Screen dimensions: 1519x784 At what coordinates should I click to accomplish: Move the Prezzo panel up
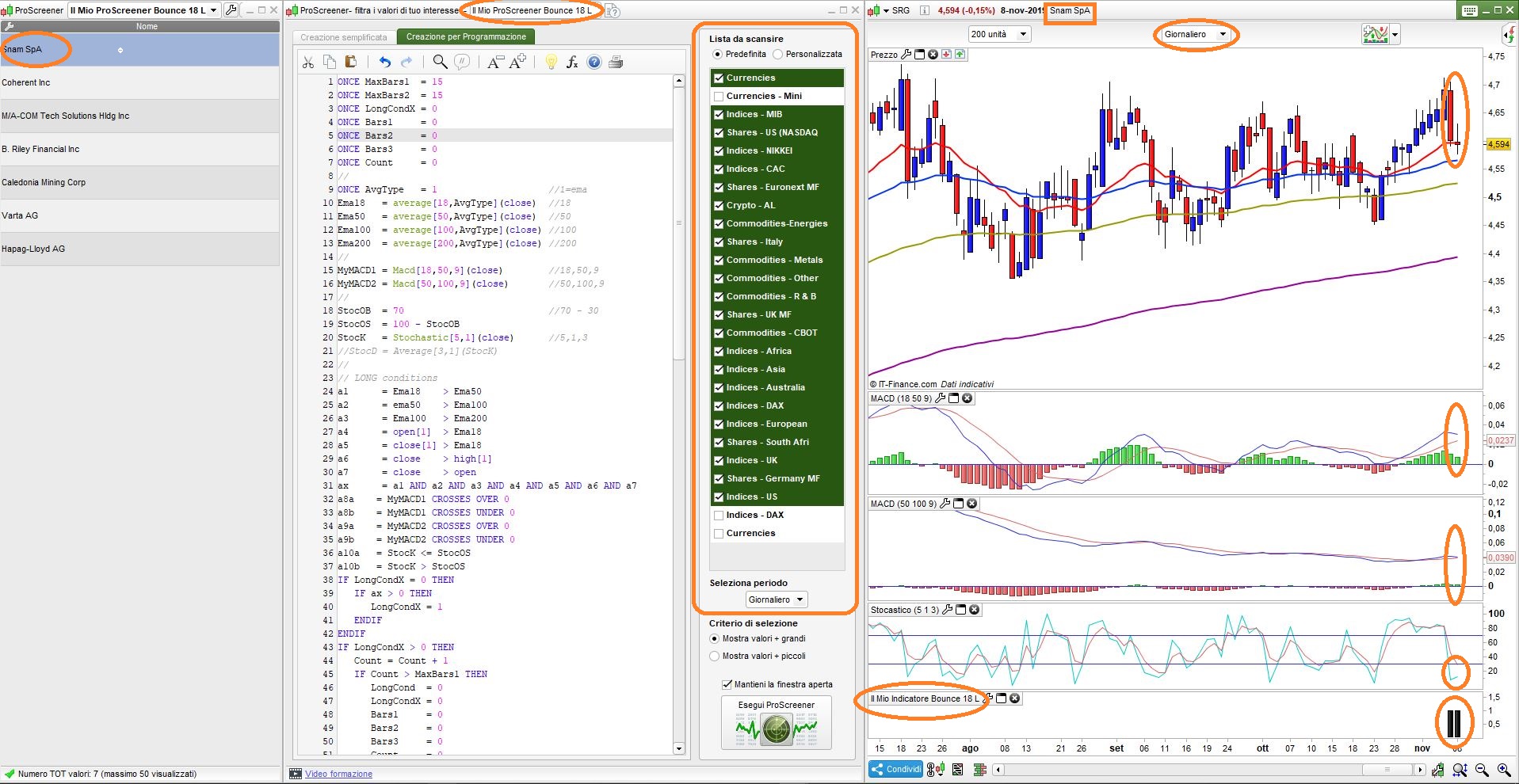tap(960, 55)
